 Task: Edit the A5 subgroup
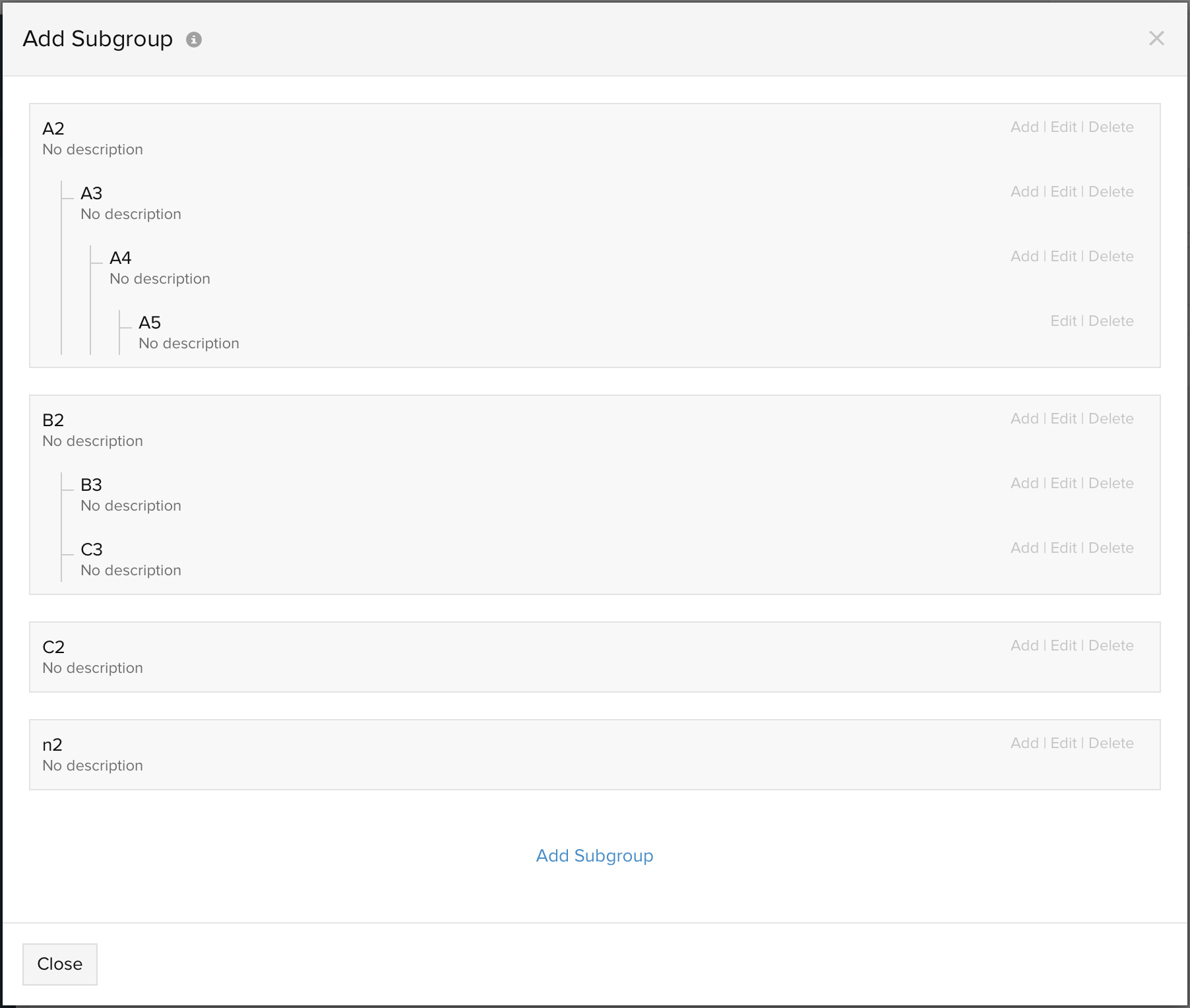click(1063, 321)
